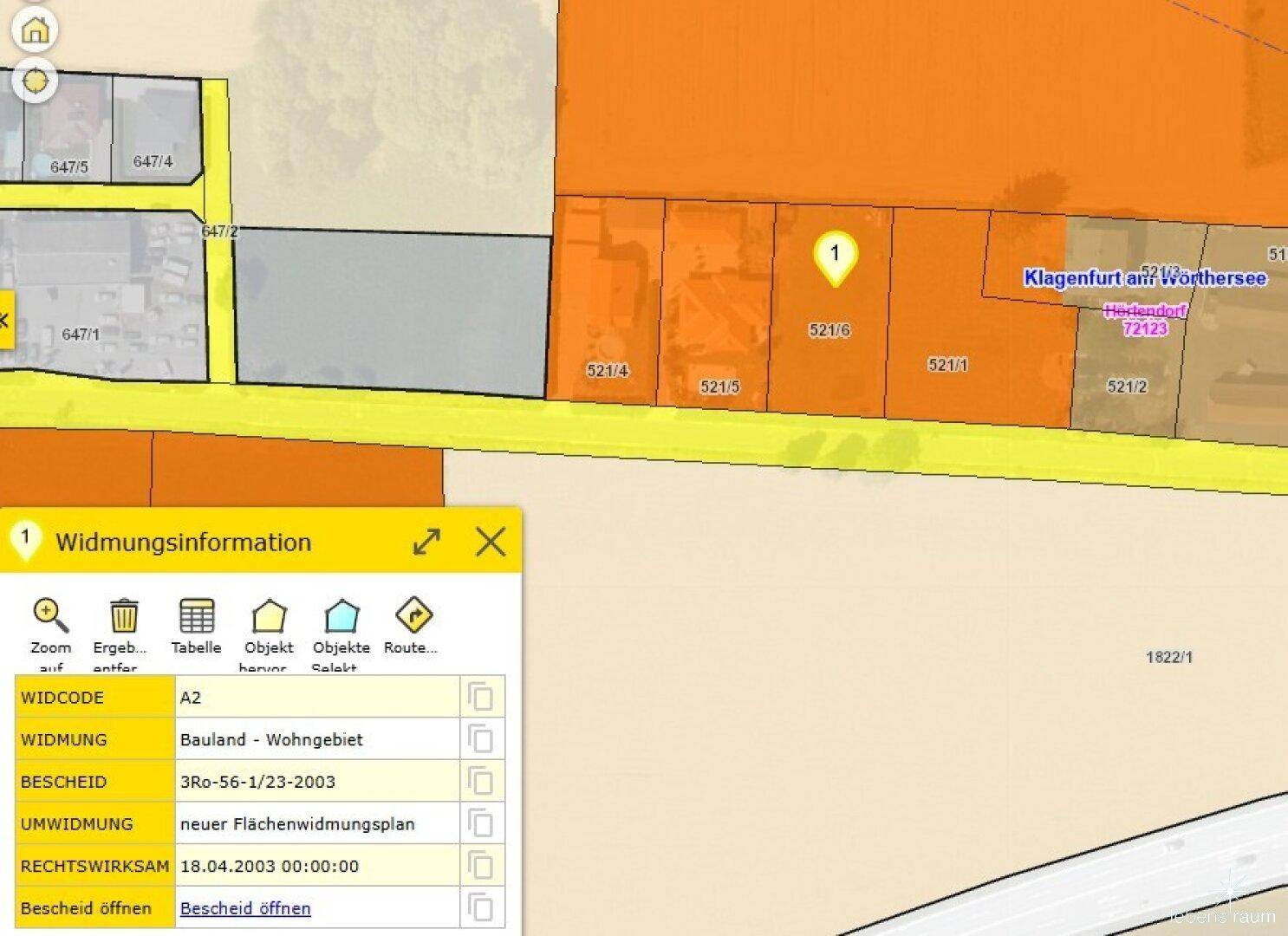Viewport: 1288px width, 936px height.
Task: Select objects with blue Objekte icon
Action: point(342,615)
